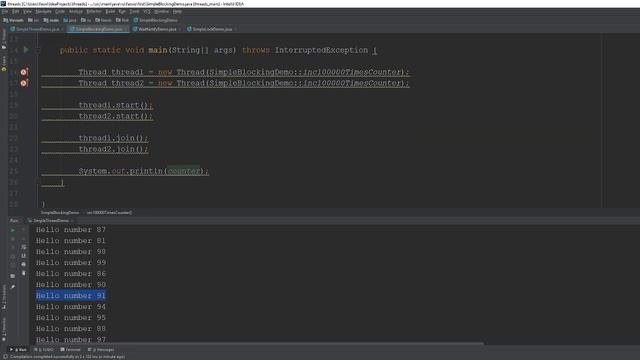Click console line 'Hello number 87'

[71, 230]
